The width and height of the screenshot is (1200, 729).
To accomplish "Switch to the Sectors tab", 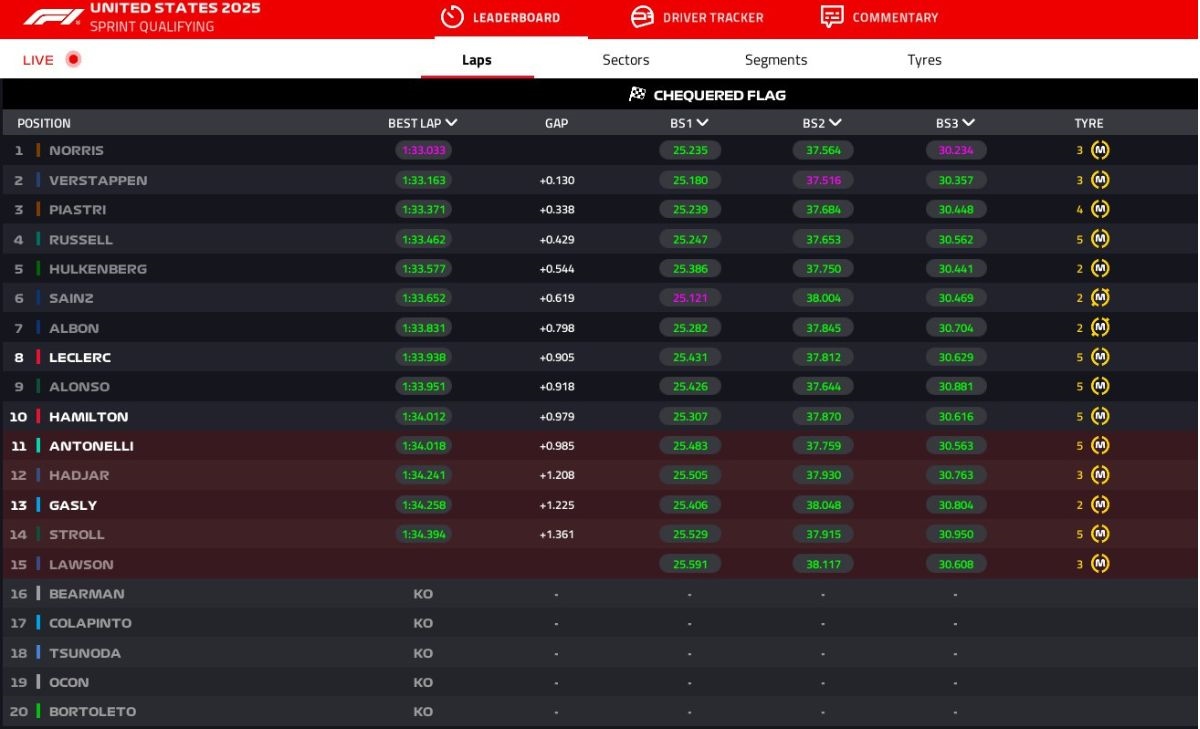I will pos(626,60).
